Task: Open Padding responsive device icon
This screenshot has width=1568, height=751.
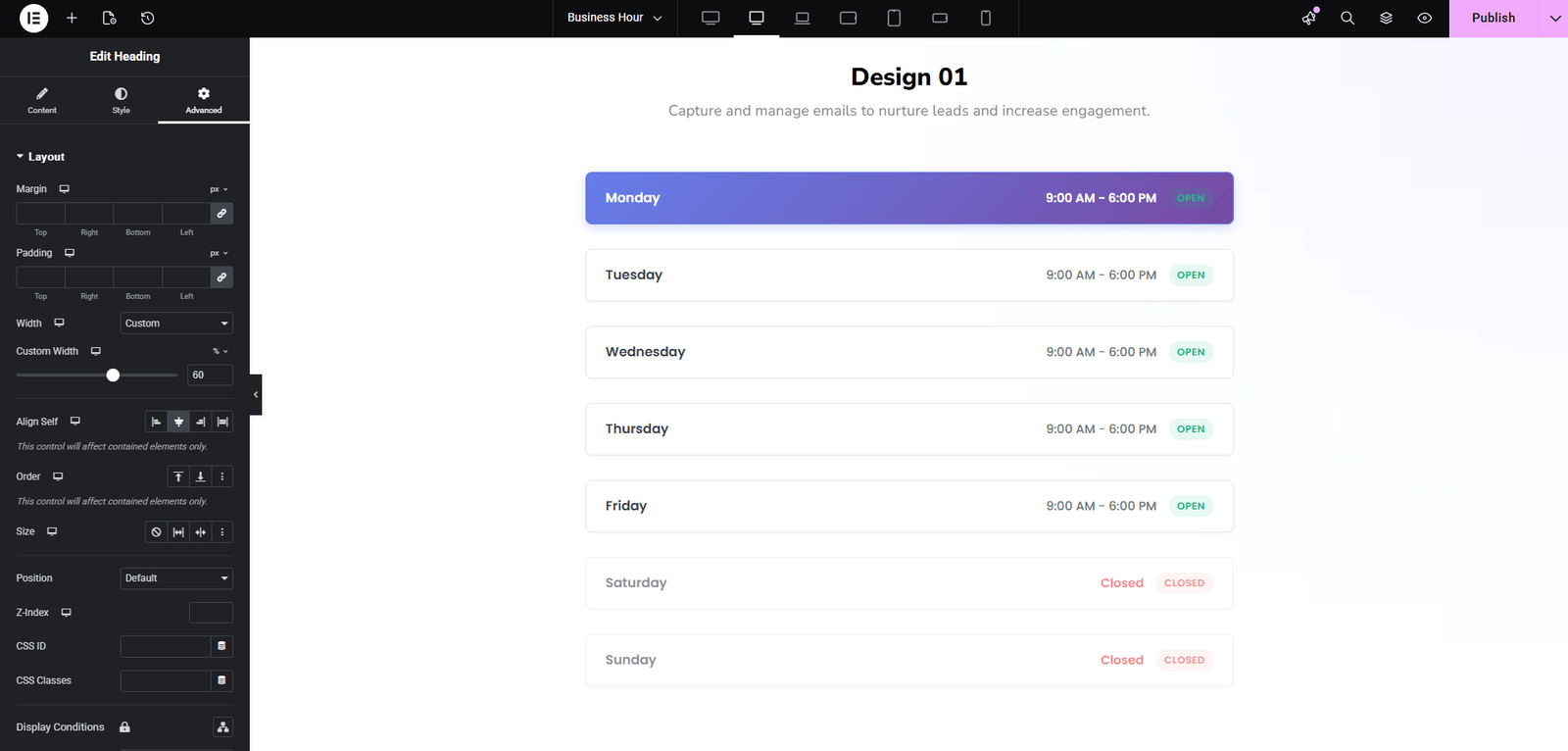Action: click(70, 253)
